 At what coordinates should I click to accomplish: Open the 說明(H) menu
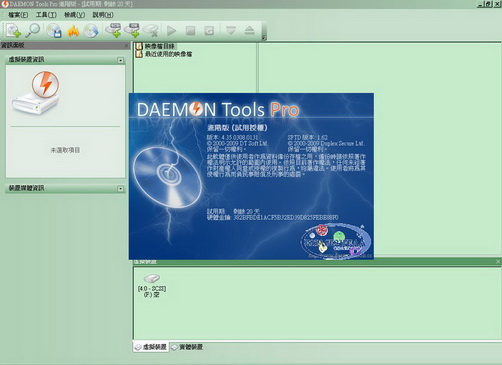click(103, 15)
